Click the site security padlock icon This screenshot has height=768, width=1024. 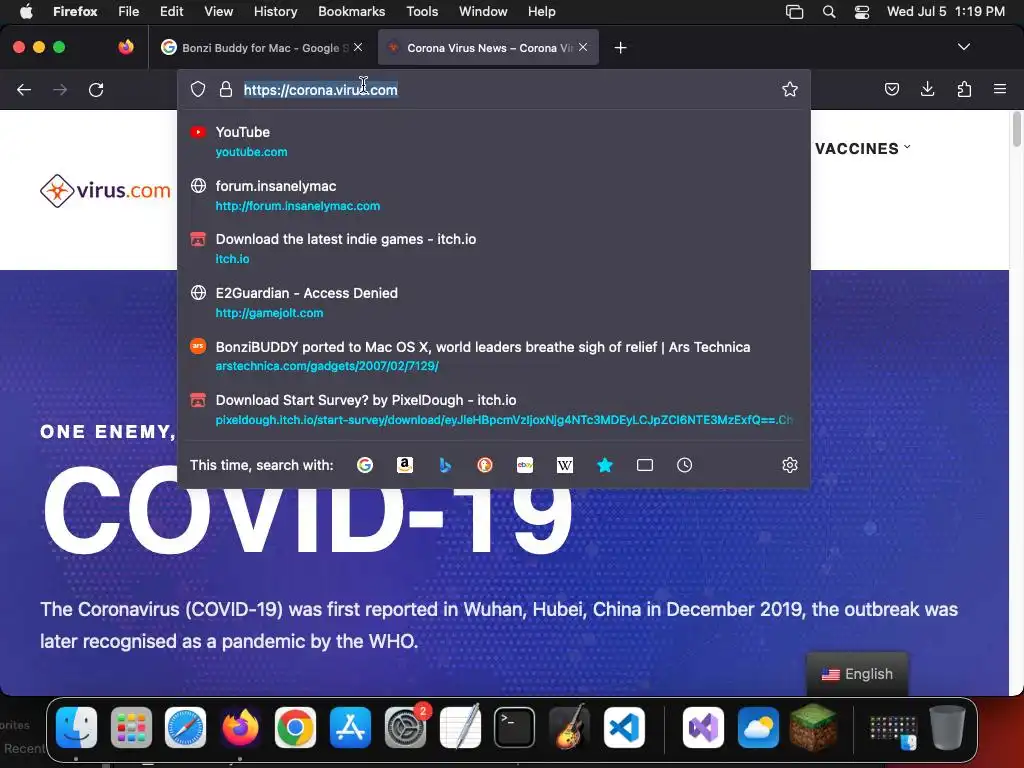[x=226, y=89]
